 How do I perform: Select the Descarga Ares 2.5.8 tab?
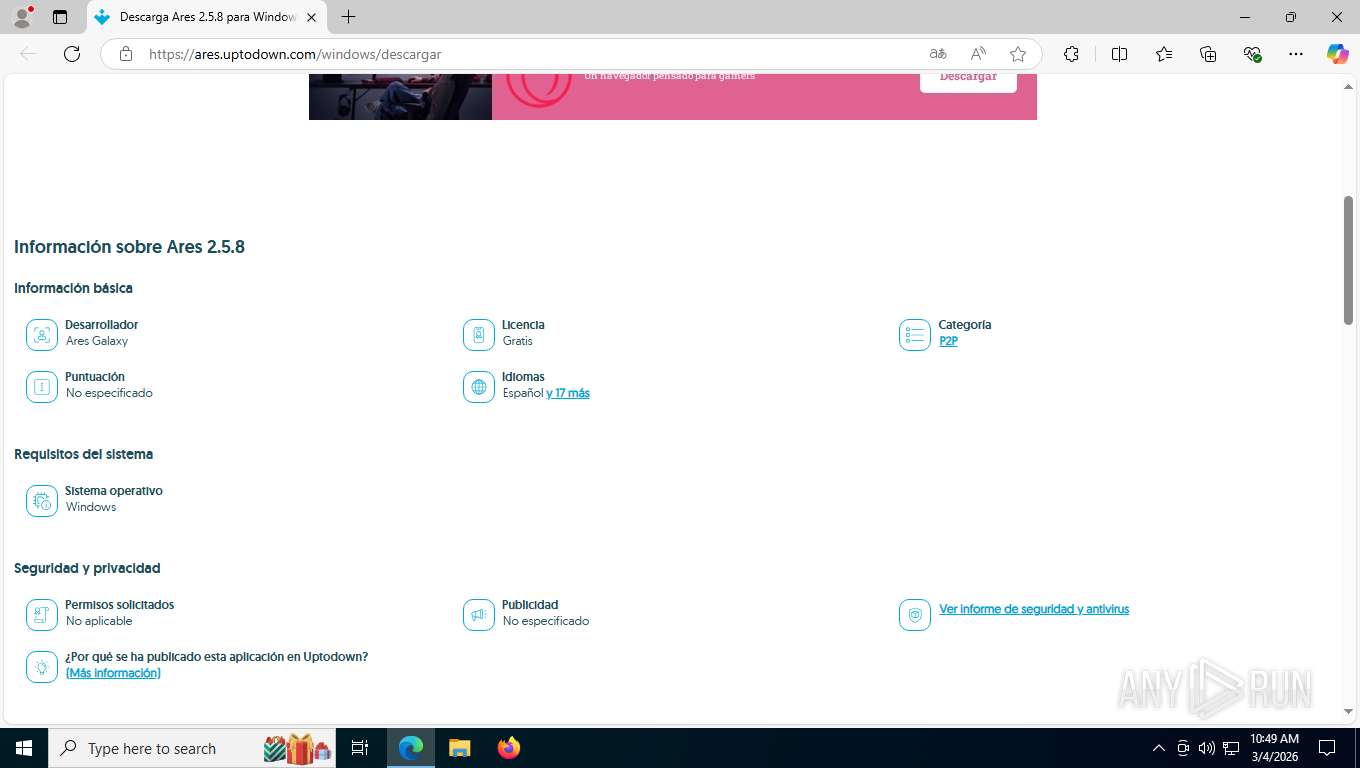tap(207, 17)
